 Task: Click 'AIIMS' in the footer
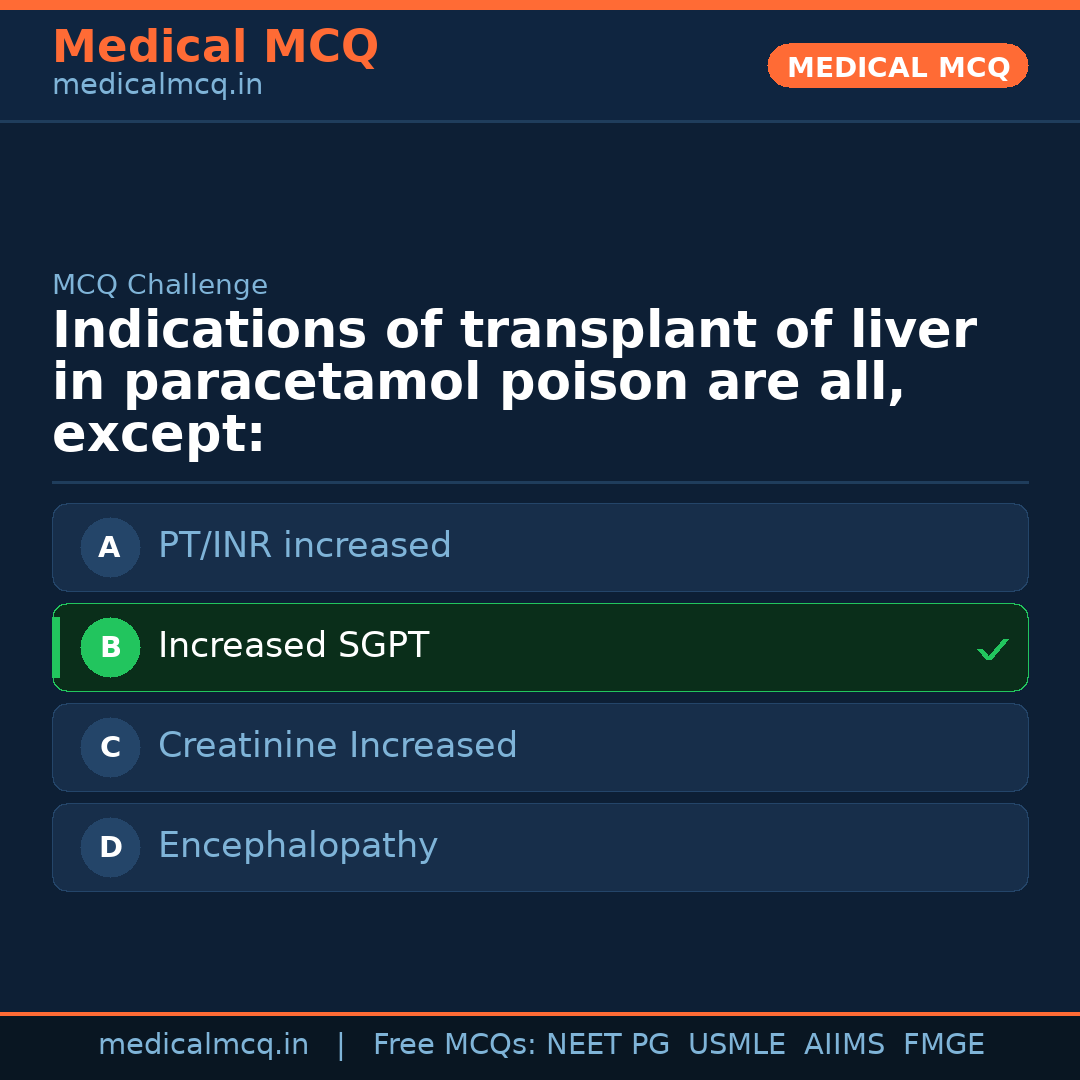[x=844, y=1045]
